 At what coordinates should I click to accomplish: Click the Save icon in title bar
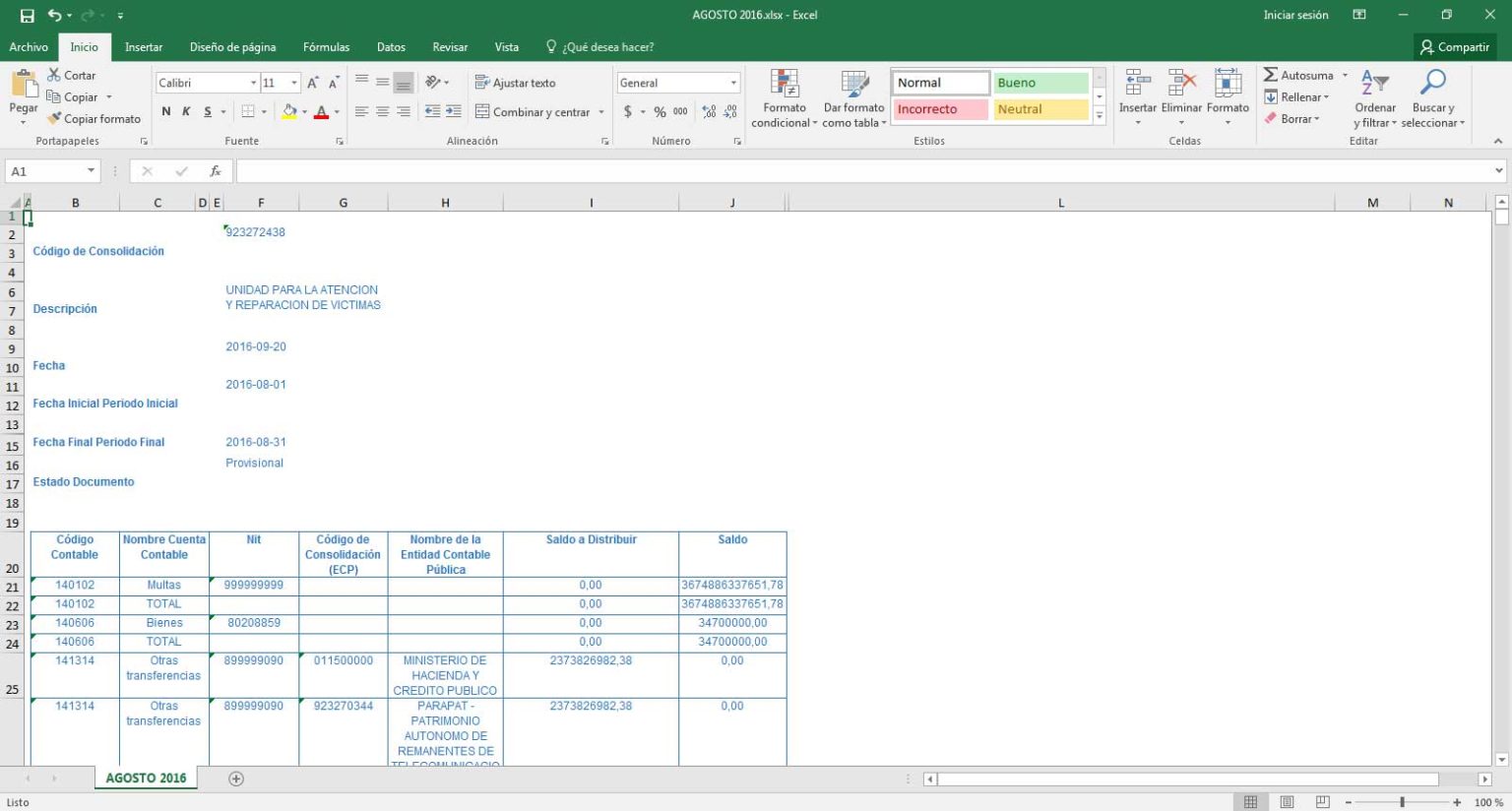pyautogui.click(x=27, y=16)
